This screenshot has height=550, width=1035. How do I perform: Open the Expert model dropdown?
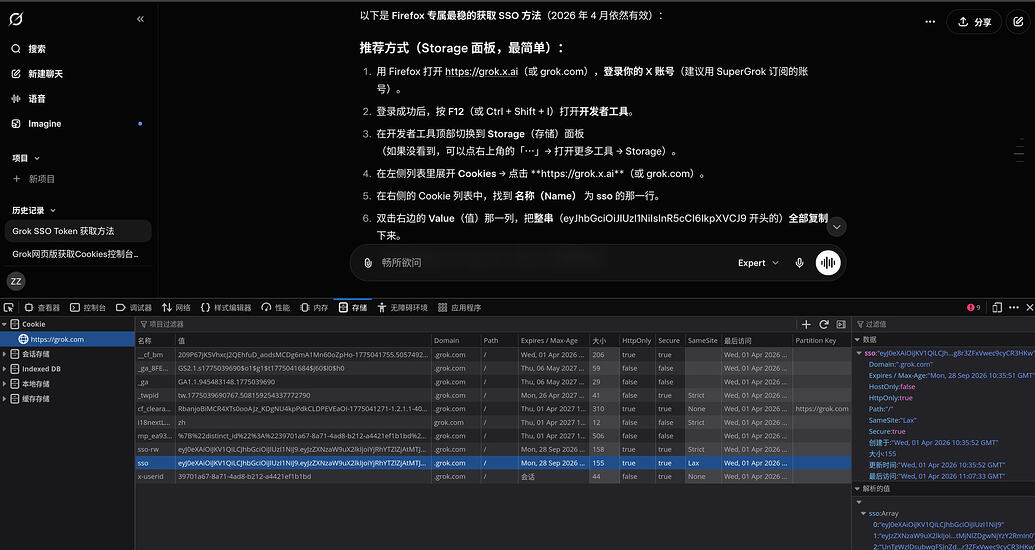coord(758,263)
